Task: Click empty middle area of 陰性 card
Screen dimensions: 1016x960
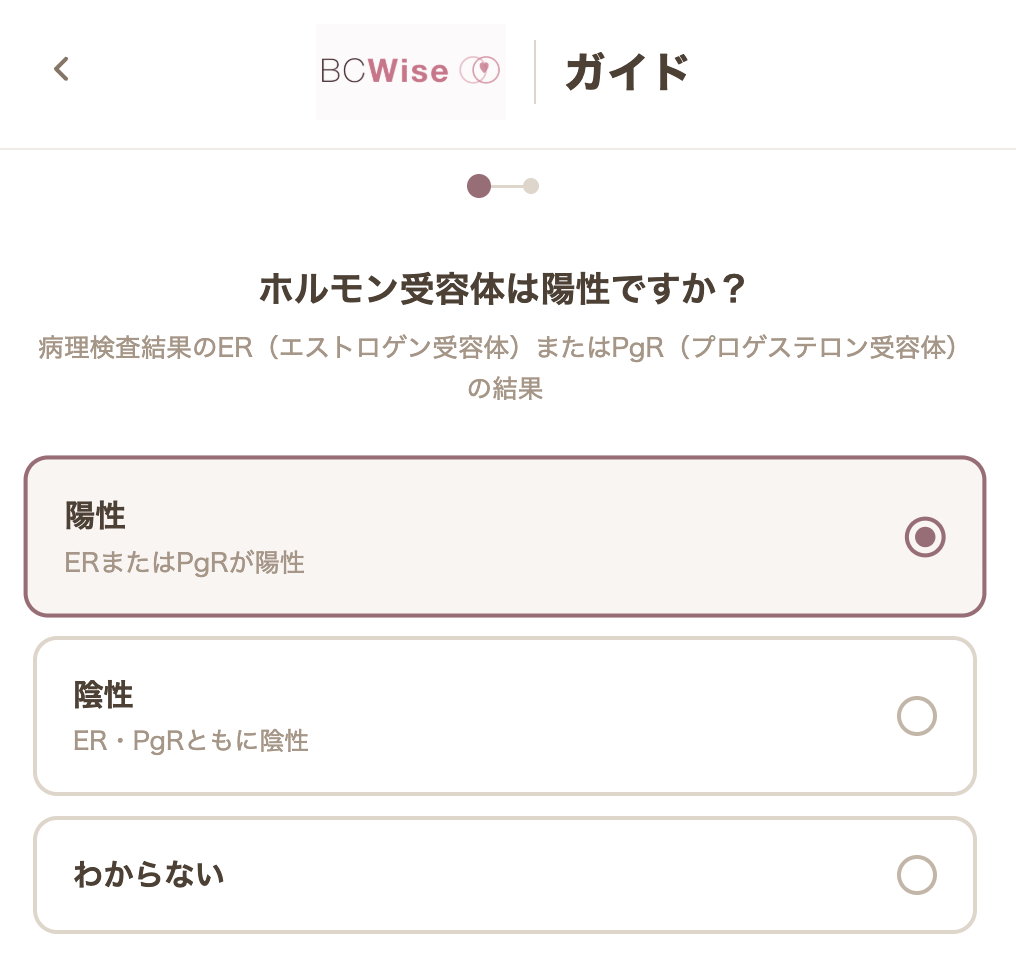Action: [x=560, y=716]
